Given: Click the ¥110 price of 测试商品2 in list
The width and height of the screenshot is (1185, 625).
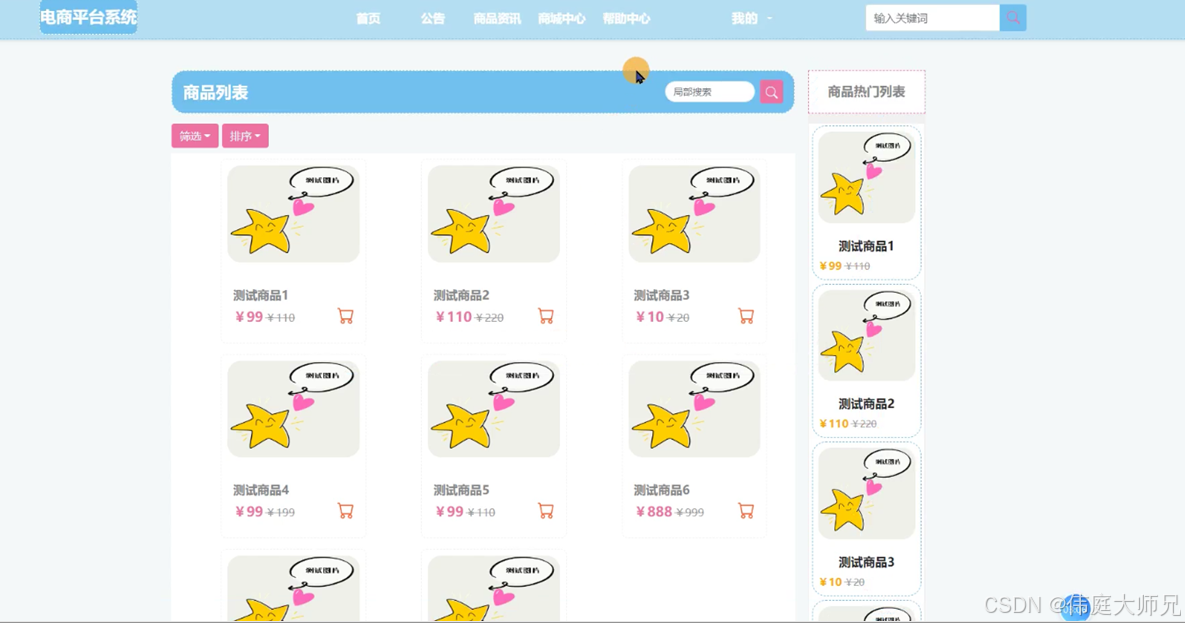Looking at the screenshot, I should 453,317.
